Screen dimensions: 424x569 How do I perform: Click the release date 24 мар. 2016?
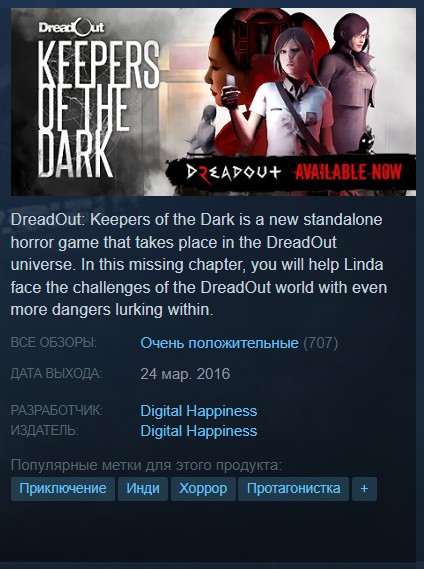click(185, 374)
